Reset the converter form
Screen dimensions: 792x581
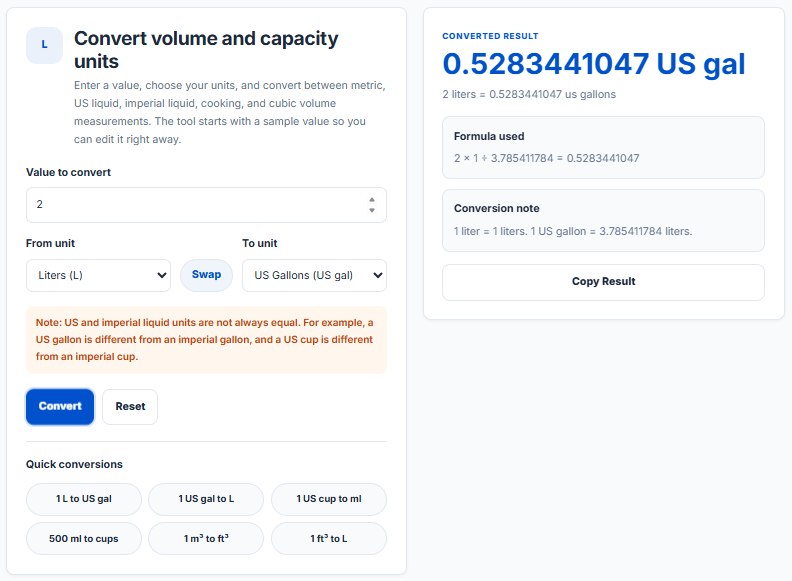click(130, 406)
